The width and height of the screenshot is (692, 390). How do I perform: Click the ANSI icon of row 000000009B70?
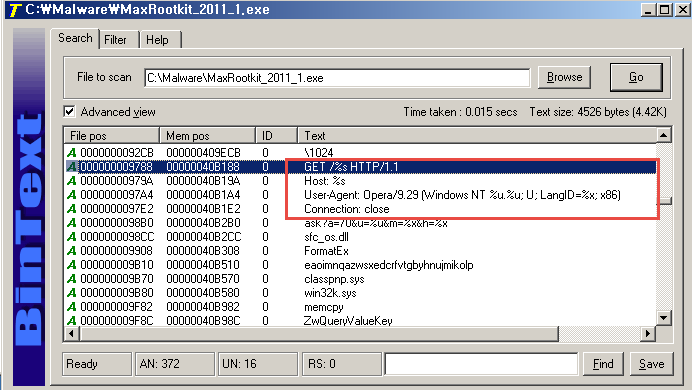71,279
